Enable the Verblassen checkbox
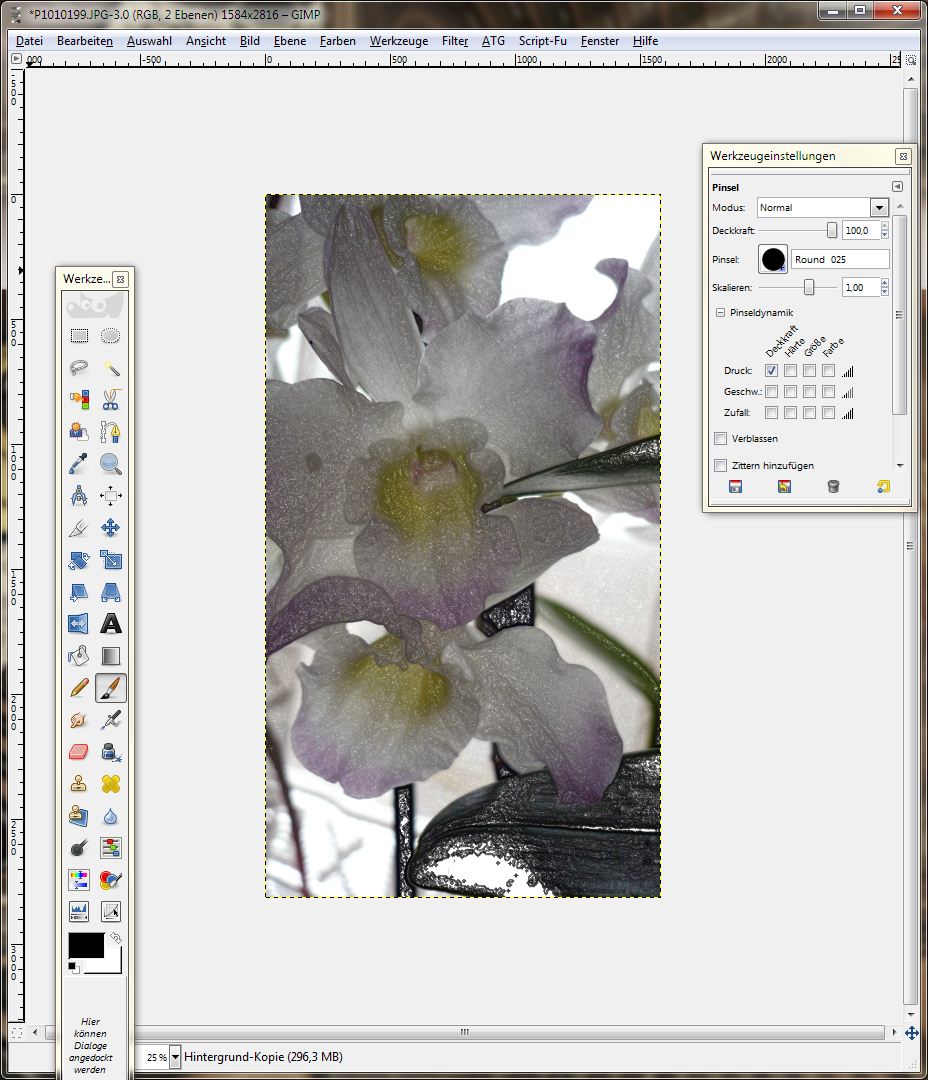 pyautogui.click(x=721, y=439)
